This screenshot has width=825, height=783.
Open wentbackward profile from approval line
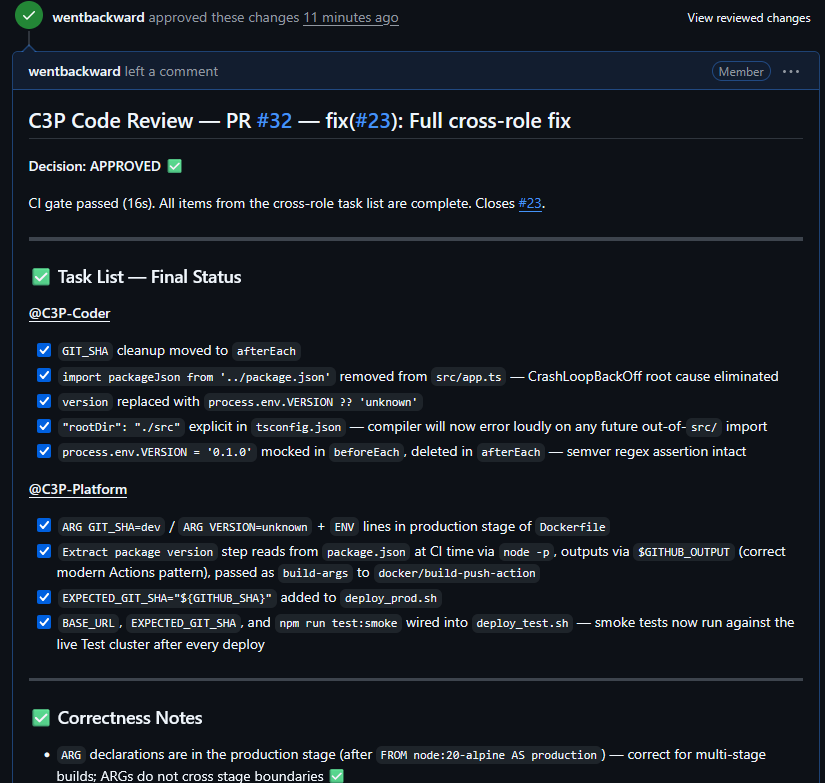click(x=98, y=17)
